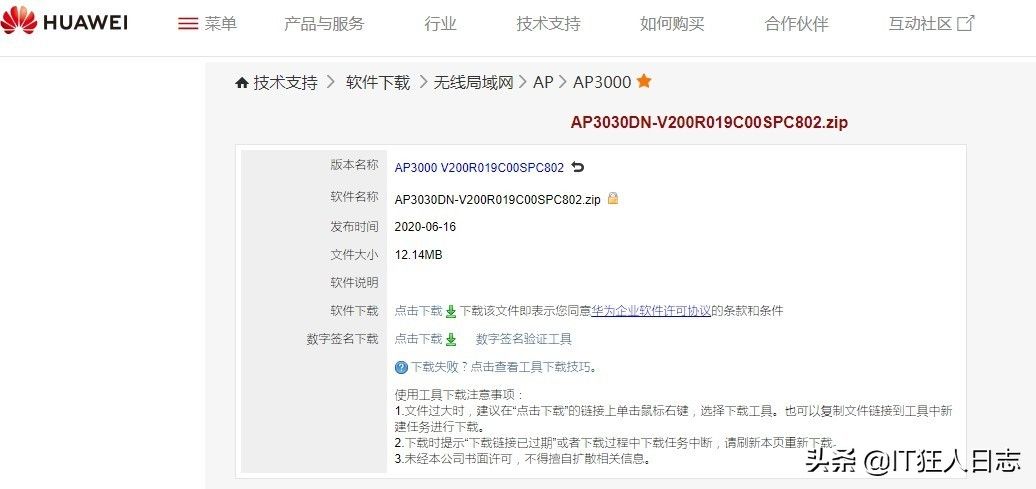Toggle the orange favorite star next to AP3000
Screen dimensions: 1036x489
point(644,81)
